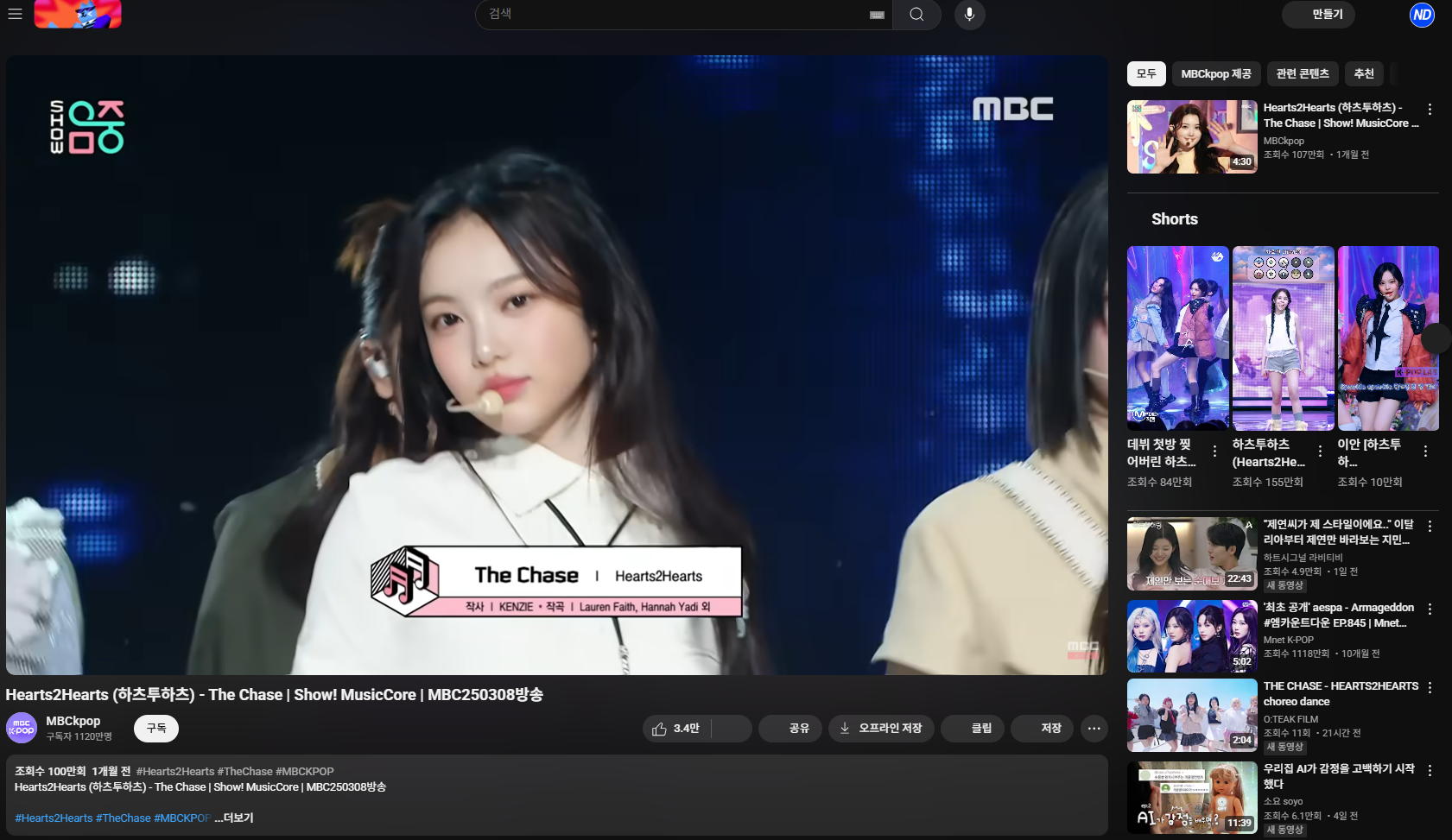Open options for 데뷔 첫방 Short
This screenshot has height=840, width=1452.
1214,452
